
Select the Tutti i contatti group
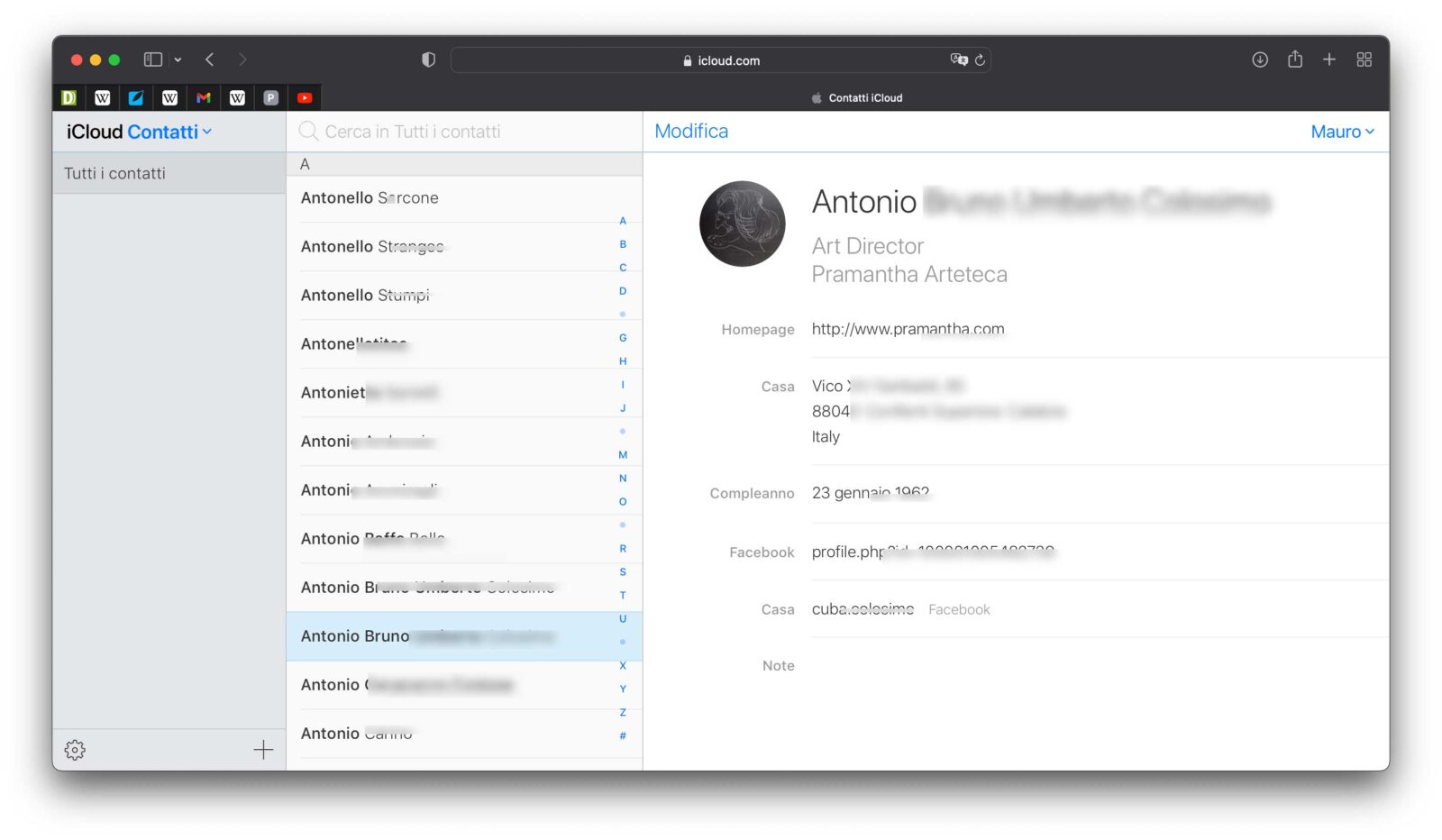coord(169,173)
